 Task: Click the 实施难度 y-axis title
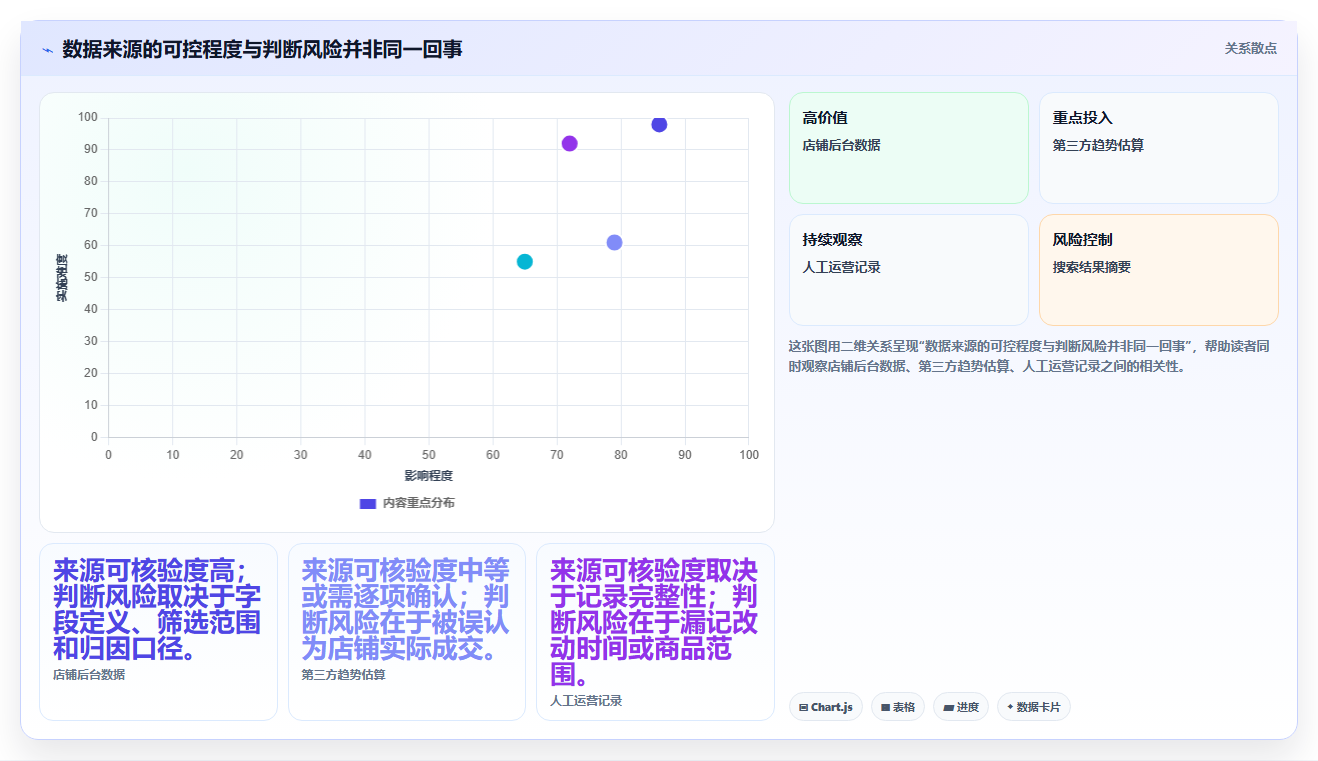62,278
